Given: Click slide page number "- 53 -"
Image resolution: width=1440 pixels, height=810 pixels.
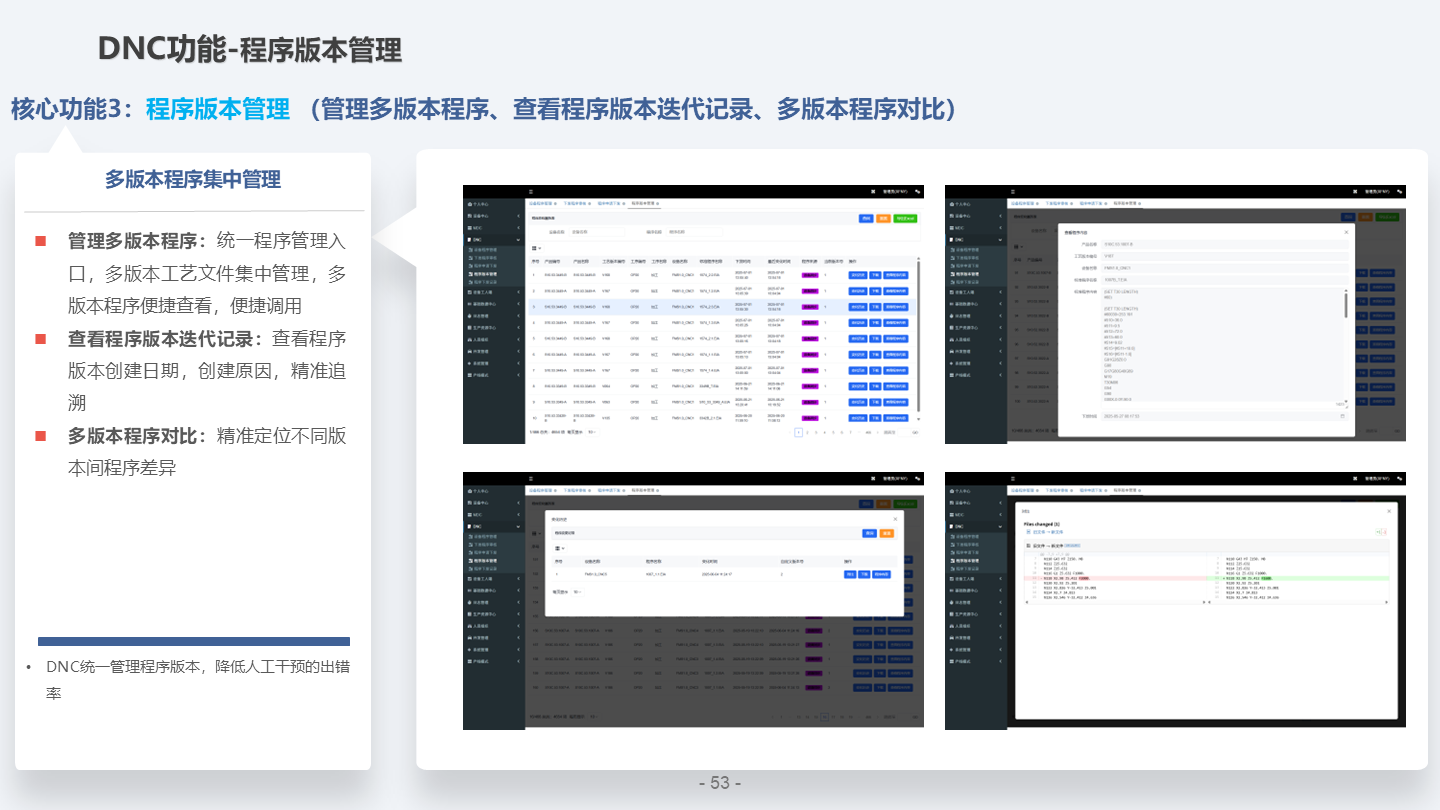Looking at the screenshot, I should click(x=720, y=783).
